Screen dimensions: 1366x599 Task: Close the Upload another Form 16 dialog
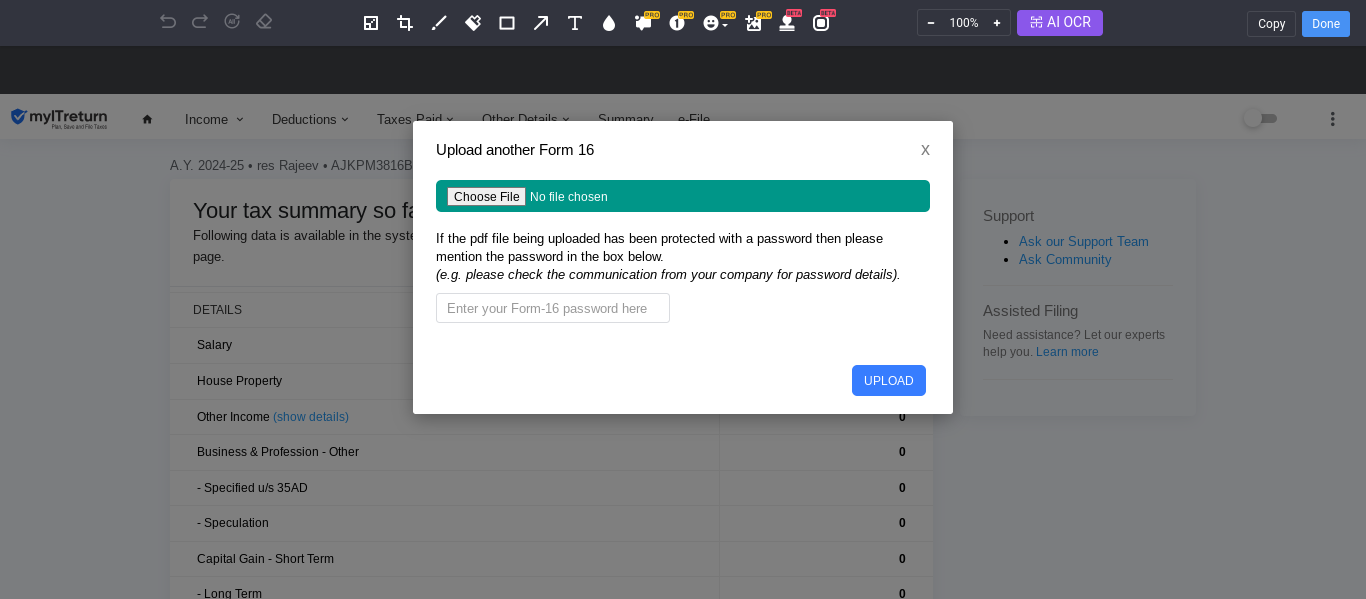coord(925,150)
